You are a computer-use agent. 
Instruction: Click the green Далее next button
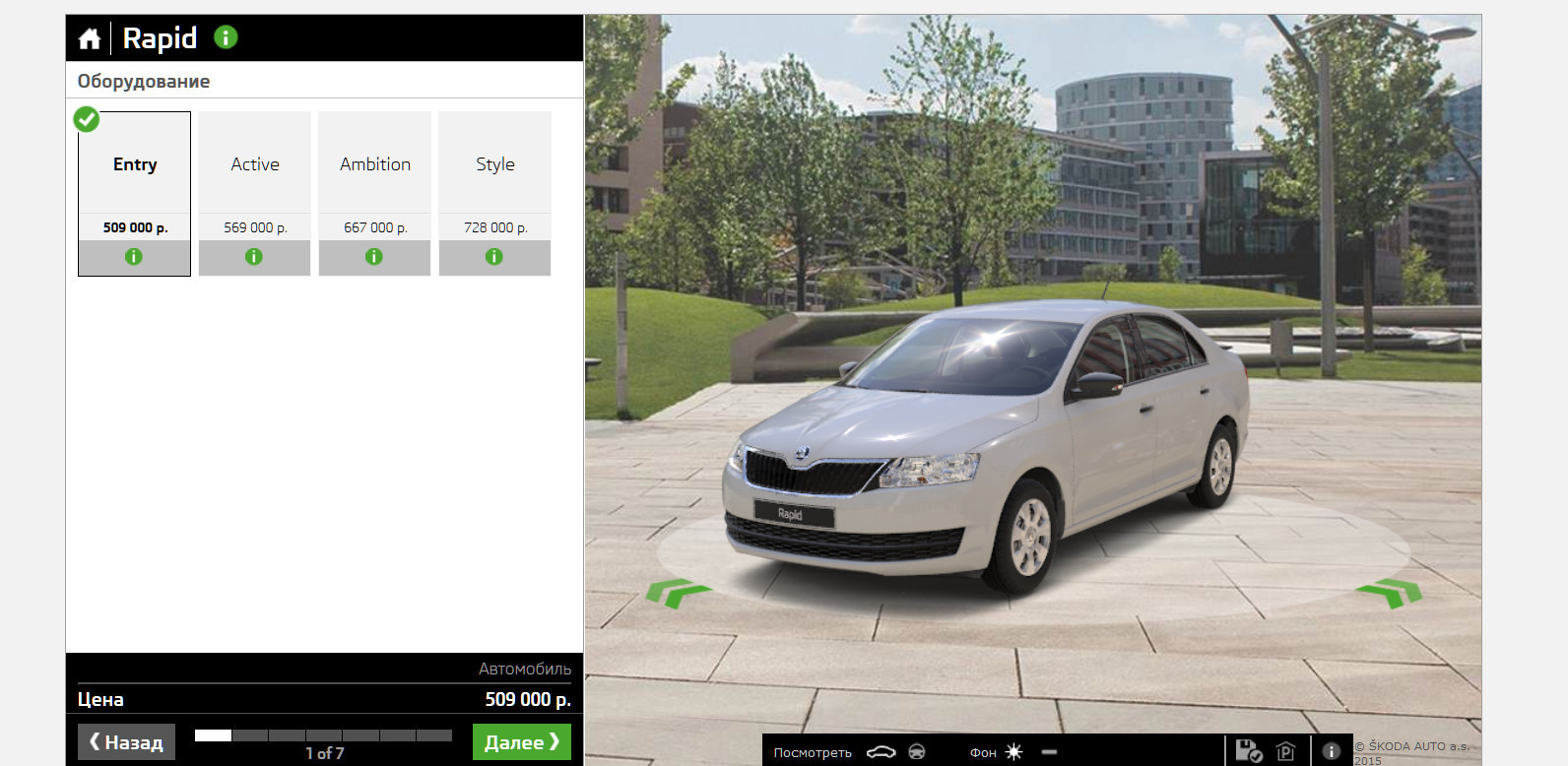coord(522,742)
